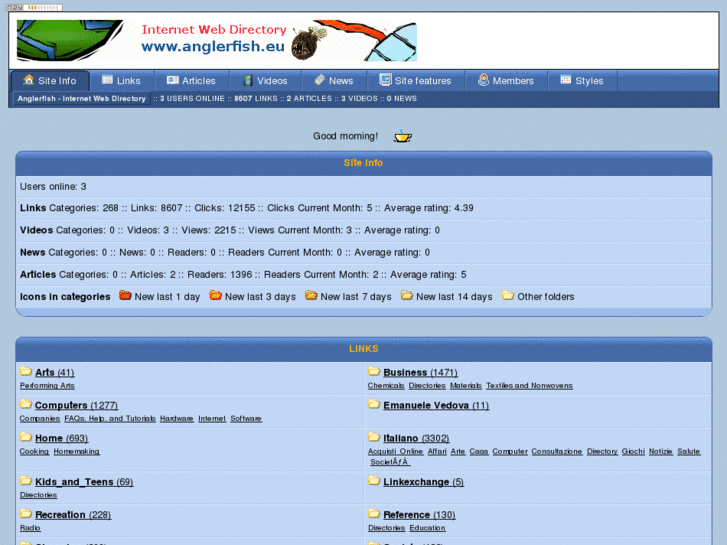Click the anglerfish.eu header banner
The image size is (727, 545).
(217, 40)
